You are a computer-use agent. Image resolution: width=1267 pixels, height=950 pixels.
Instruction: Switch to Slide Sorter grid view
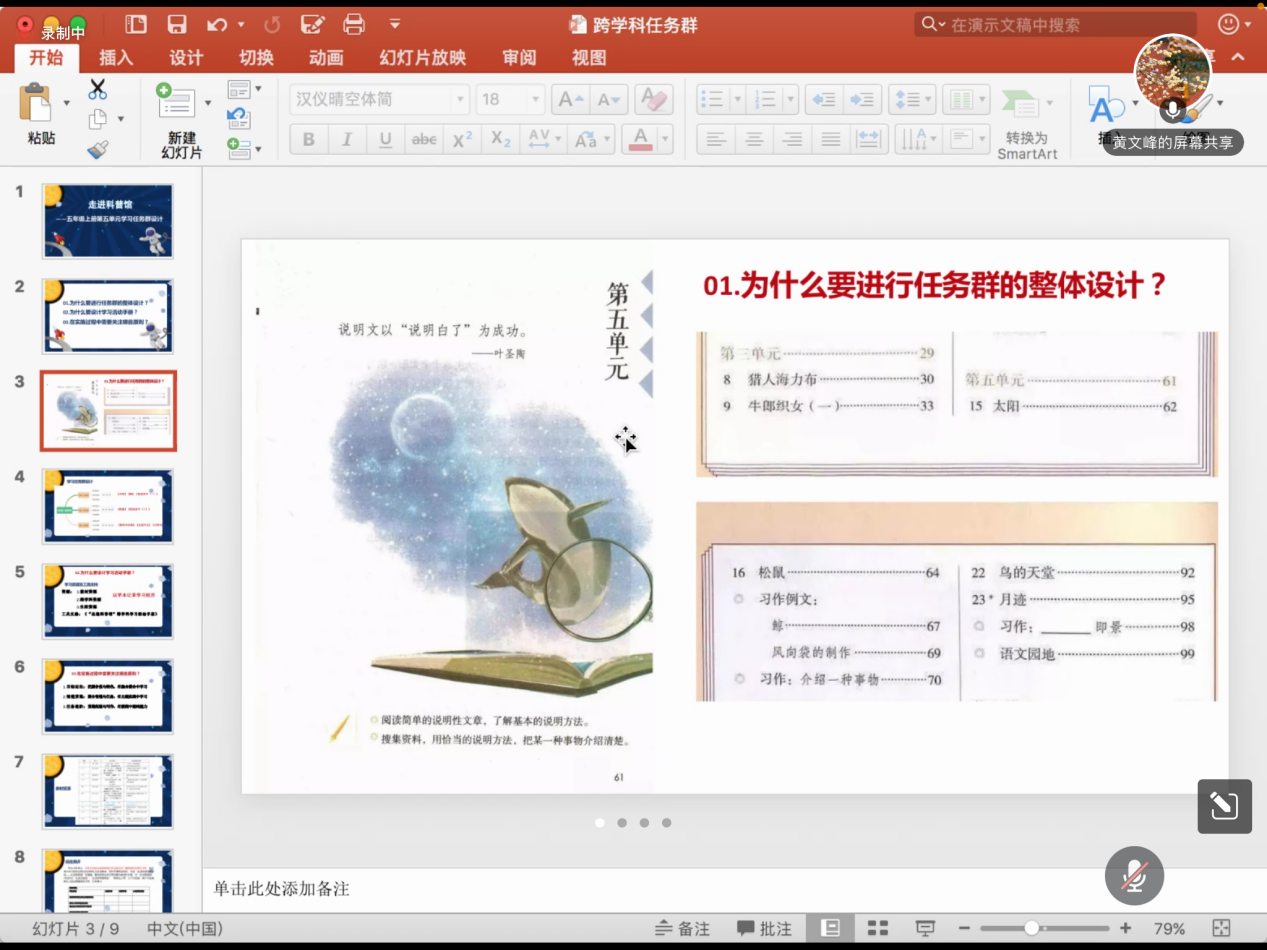(x=878, y=928)
